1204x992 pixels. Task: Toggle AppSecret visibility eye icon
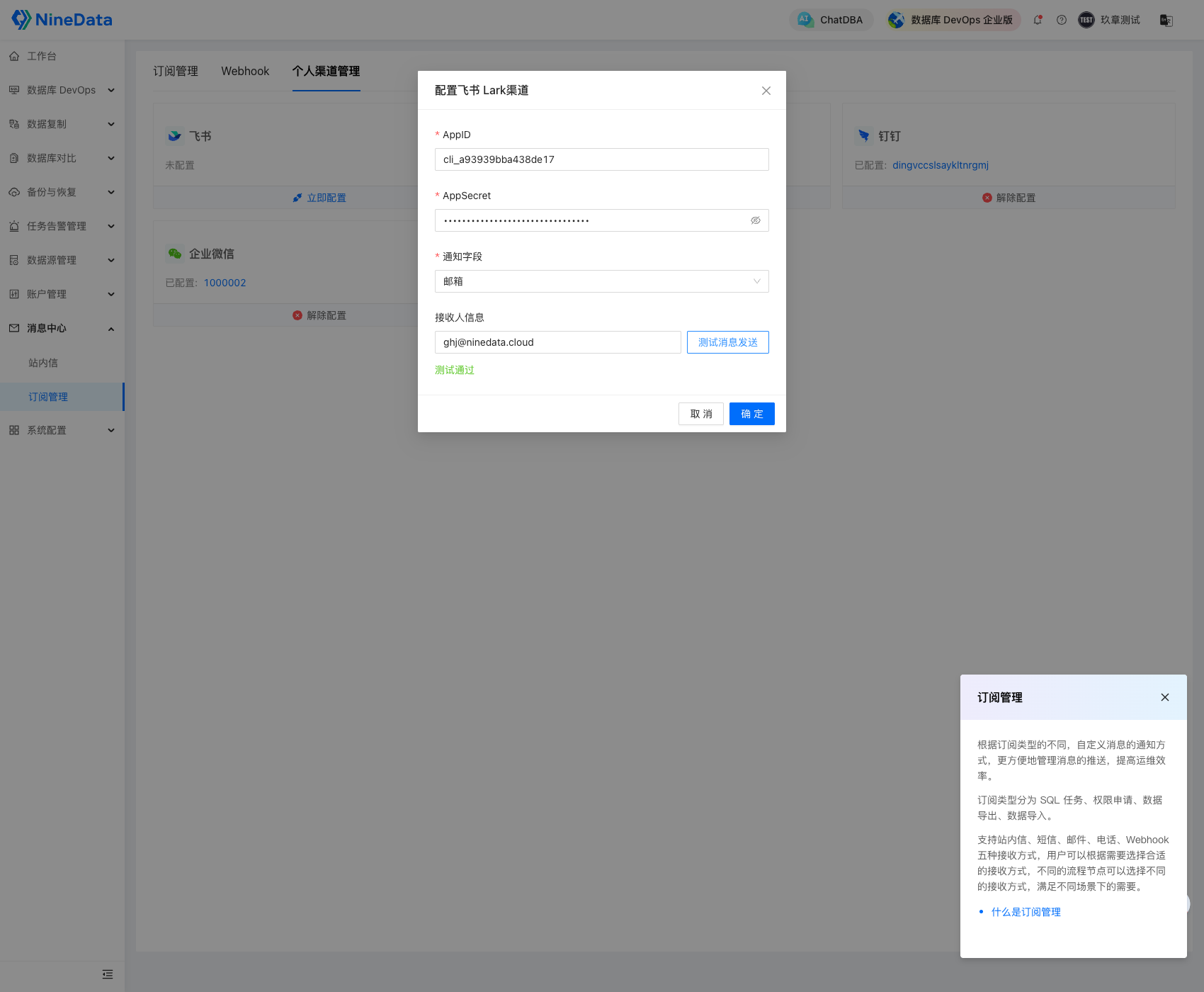(x=755, y=220)
